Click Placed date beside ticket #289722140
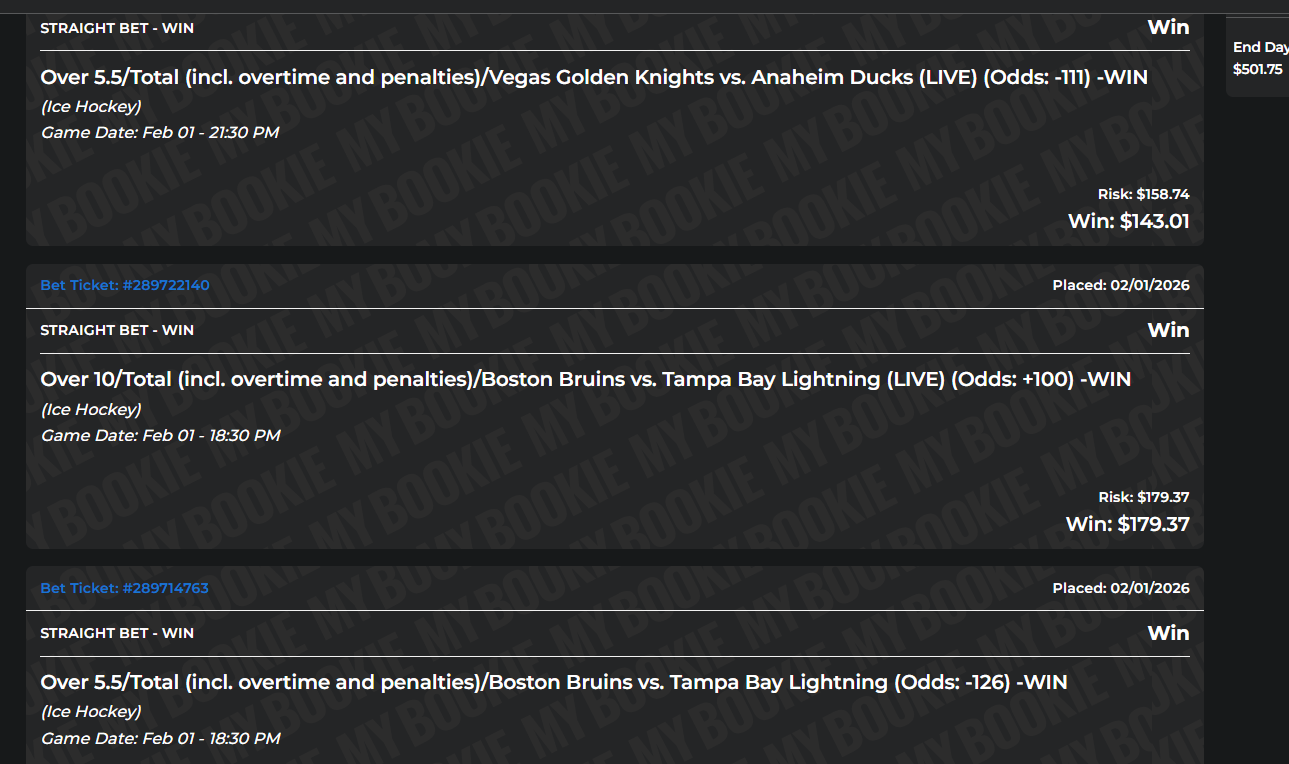 (x=1120, y=285)
